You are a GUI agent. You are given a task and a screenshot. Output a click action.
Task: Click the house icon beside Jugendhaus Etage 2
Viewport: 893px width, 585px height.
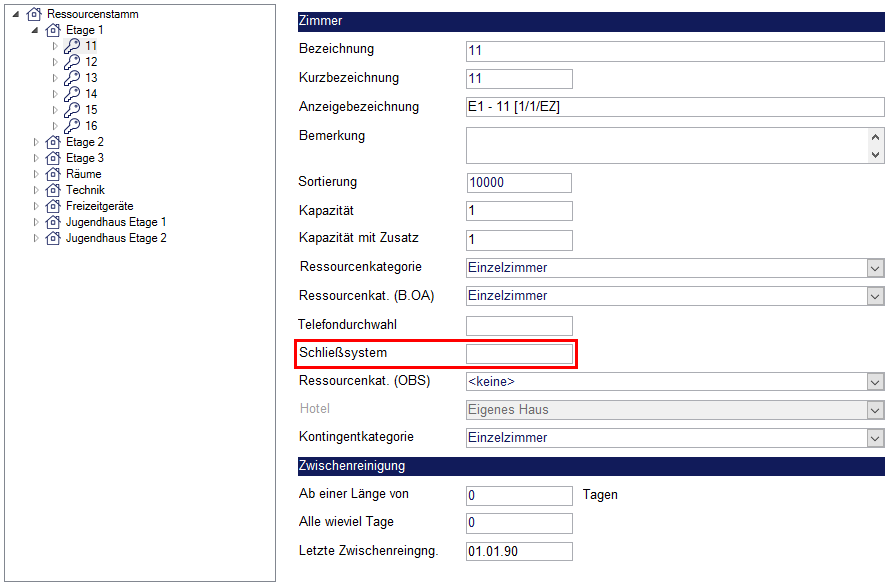53,238
